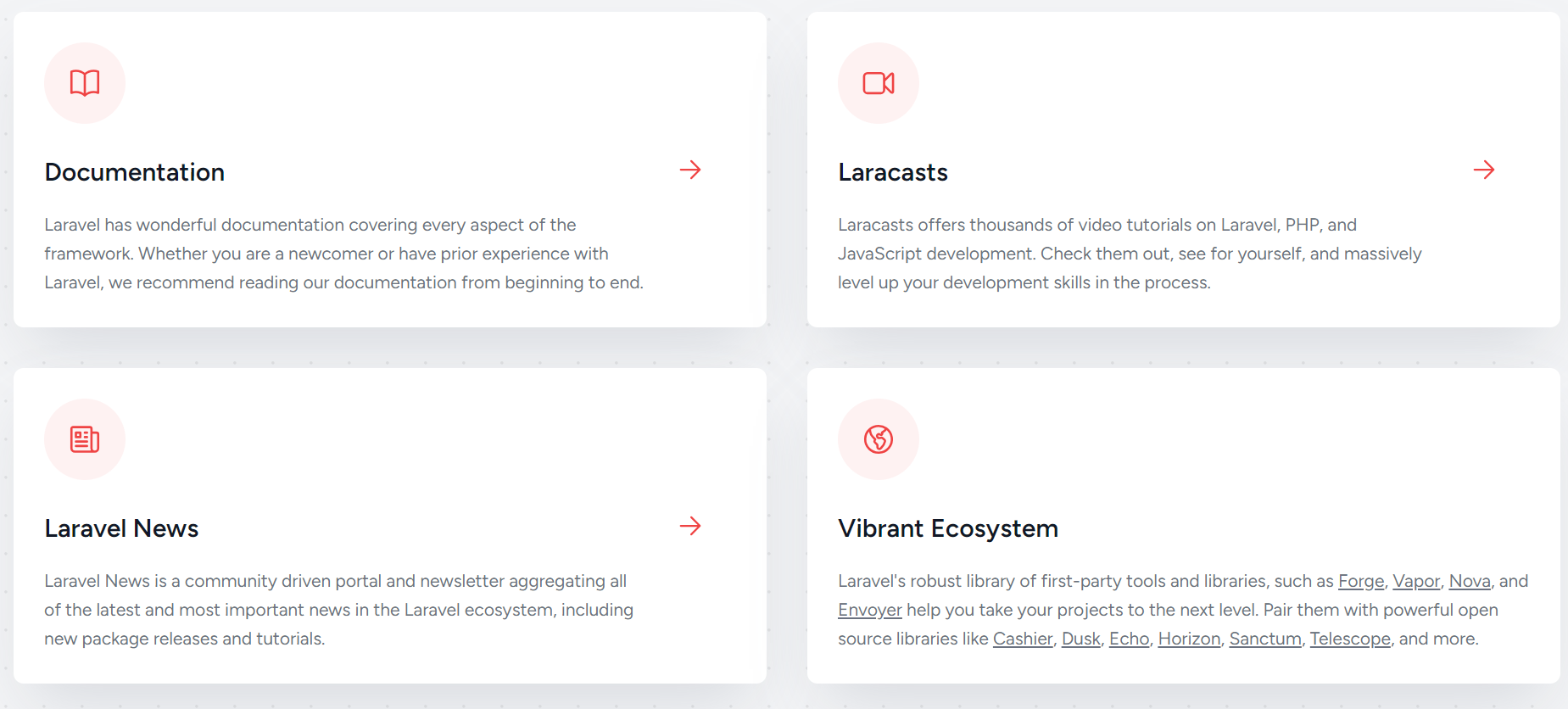This screenshot has height=709, width=1568.
Task: Open the Documentation card heading
Action: (x=134, y=171)
